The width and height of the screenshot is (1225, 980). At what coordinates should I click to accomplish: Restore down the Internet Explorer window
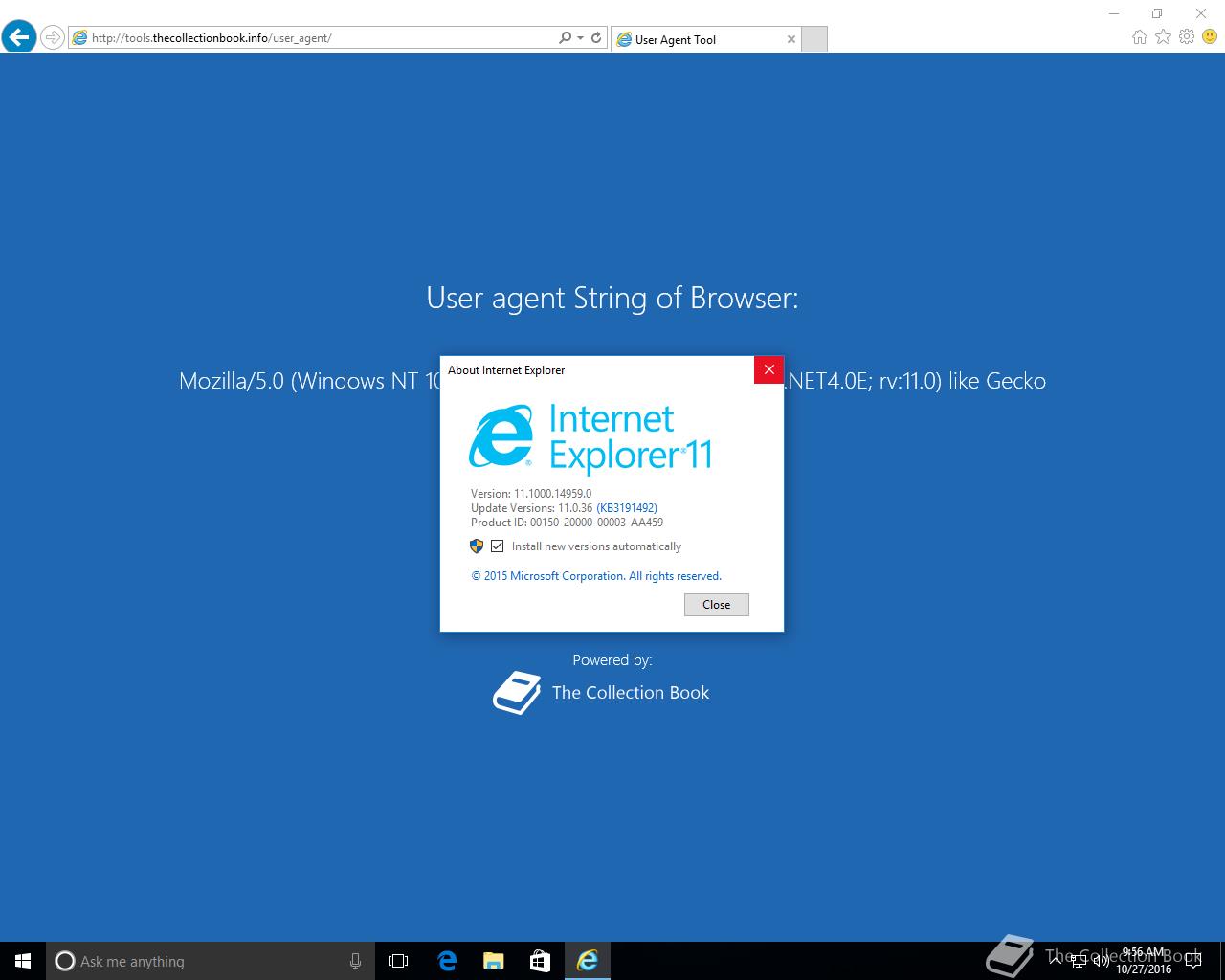click(x=1157, y=13)
